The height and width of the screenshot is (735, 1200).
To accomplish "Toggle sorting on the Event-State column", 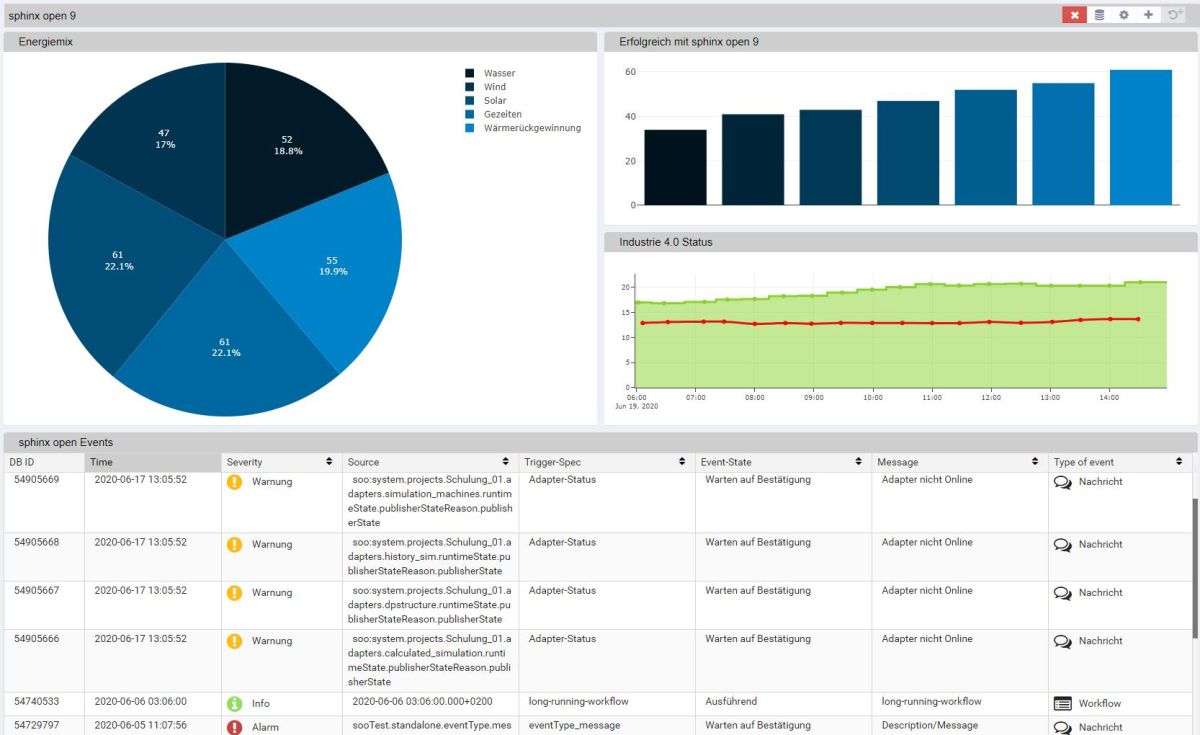I will tap(857, 462).
